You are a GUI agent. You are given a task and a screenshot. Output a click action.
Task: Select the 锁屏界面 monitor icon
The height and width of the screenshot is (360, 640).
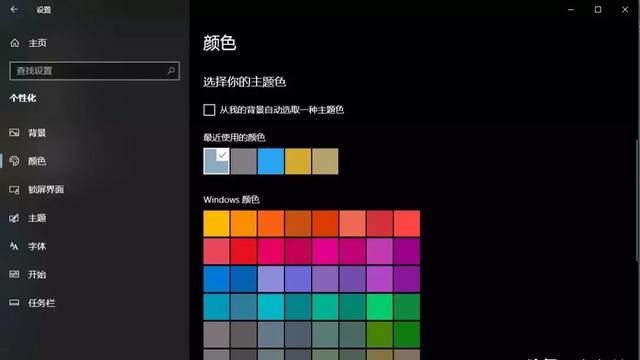pyautogui.click(x=14, y=189)
